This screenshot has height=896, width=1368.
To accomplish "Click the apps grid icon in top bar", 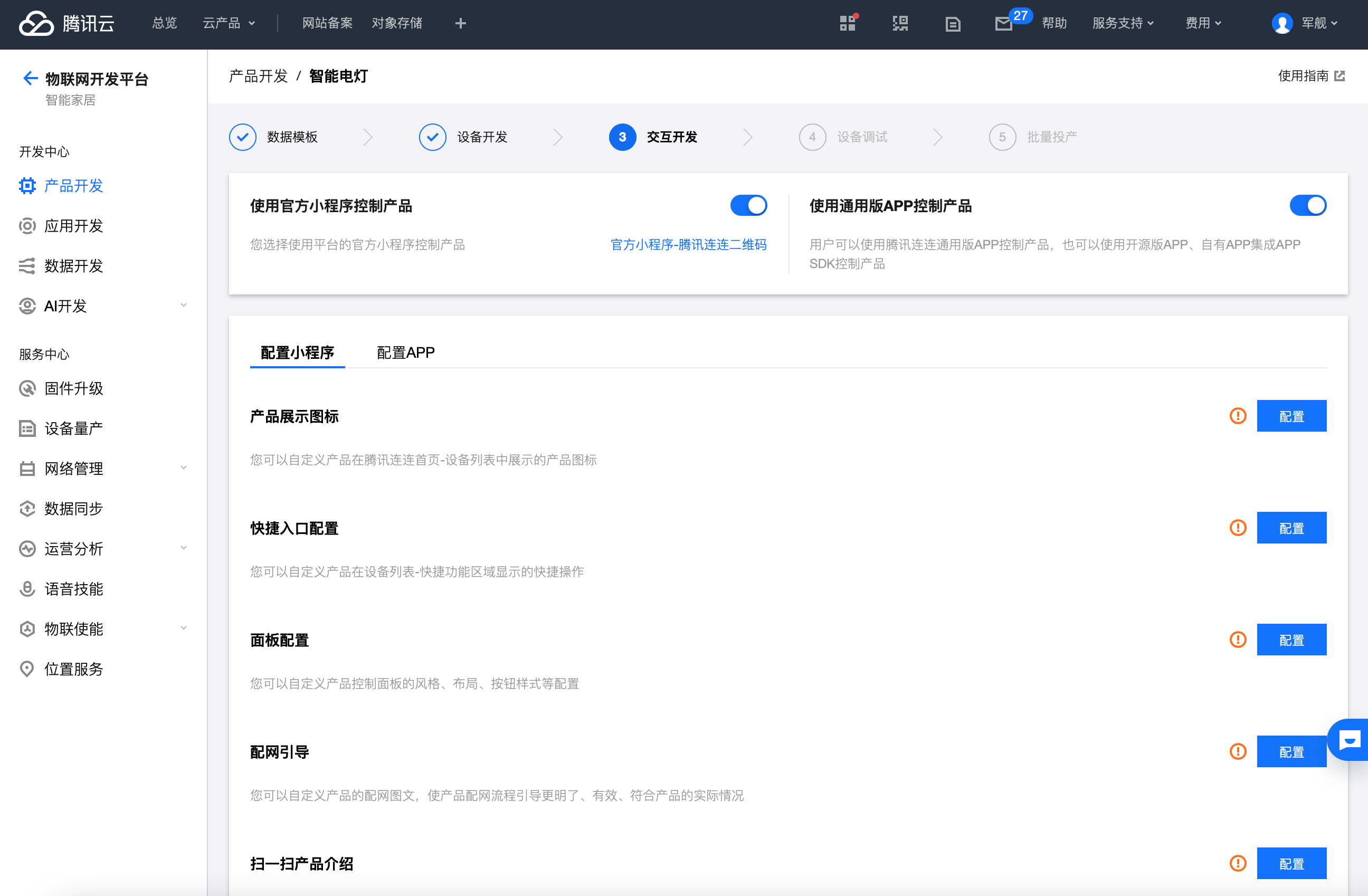I will click(x=847, y=24).
